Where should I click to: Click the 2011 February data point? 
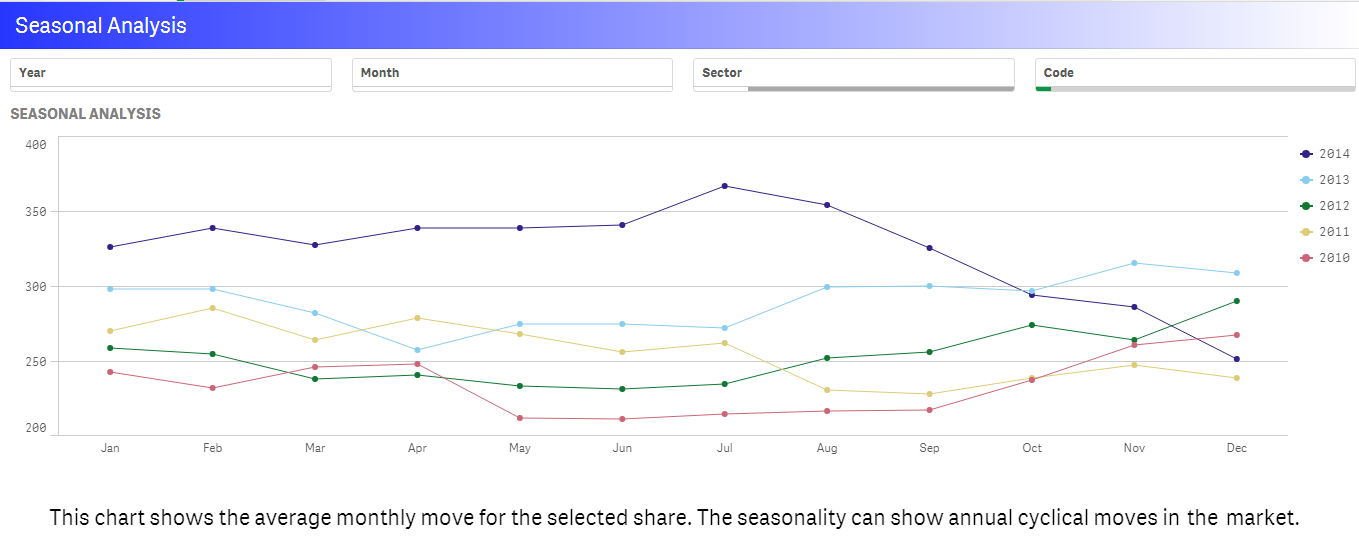213,308
